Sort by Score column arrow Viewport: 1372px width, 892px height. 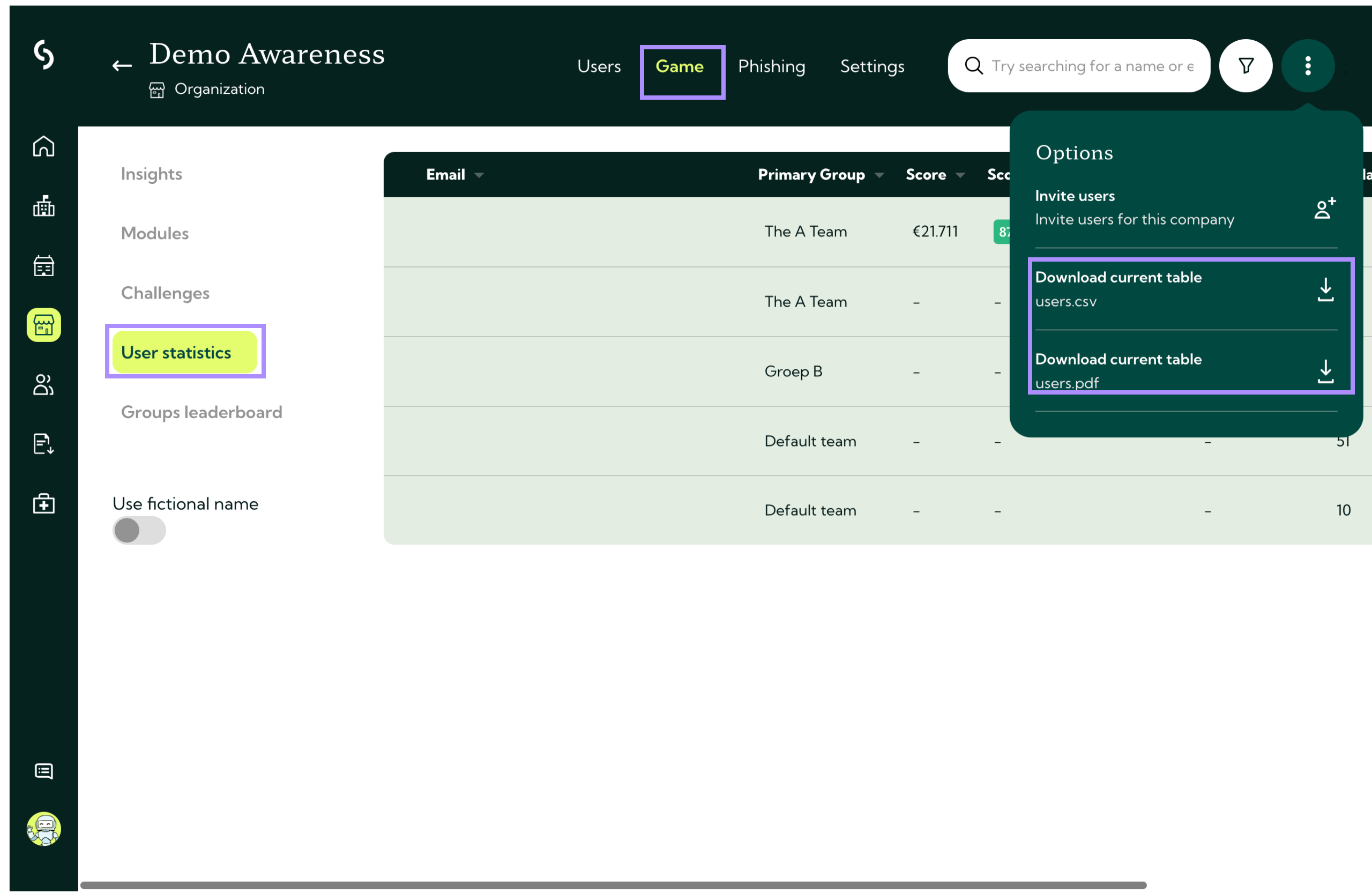coord(960,175)
